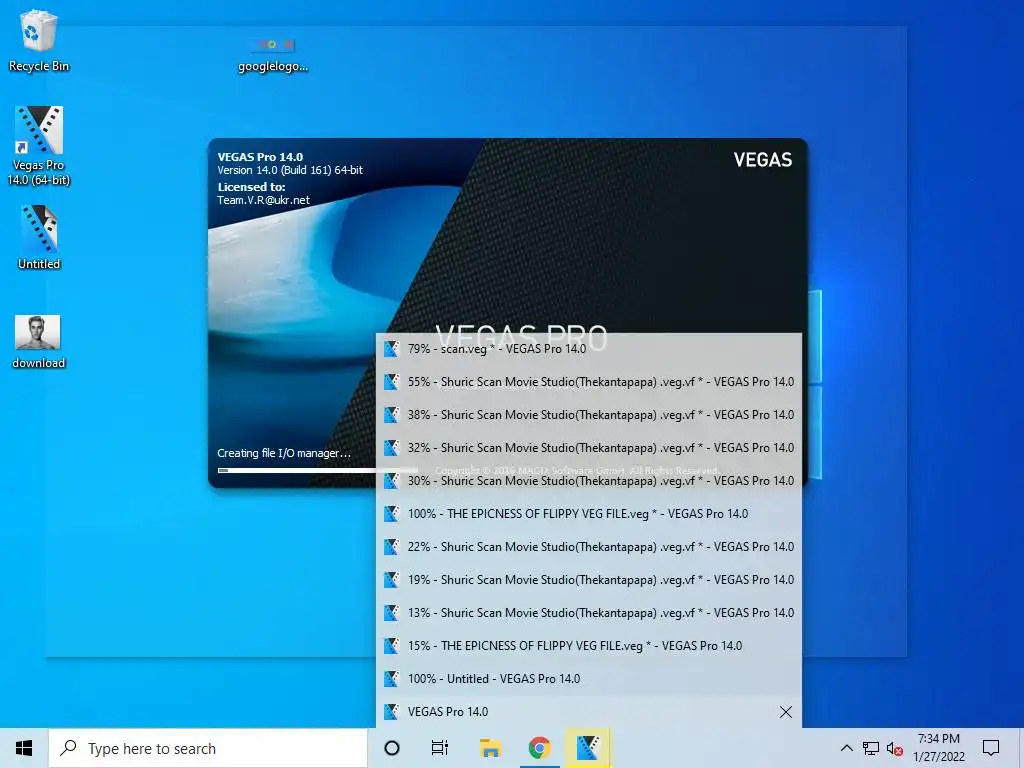Screen dimensions: 1024x768
Task: Open Cortana circle icon on taskbar
Action: coord(392,748)
